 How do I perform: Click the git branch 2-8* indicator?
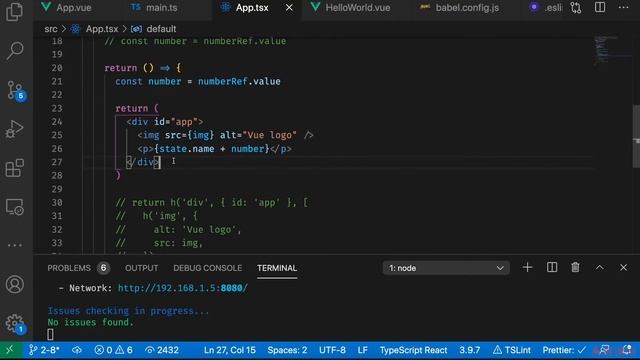click(x=44, y=350)
